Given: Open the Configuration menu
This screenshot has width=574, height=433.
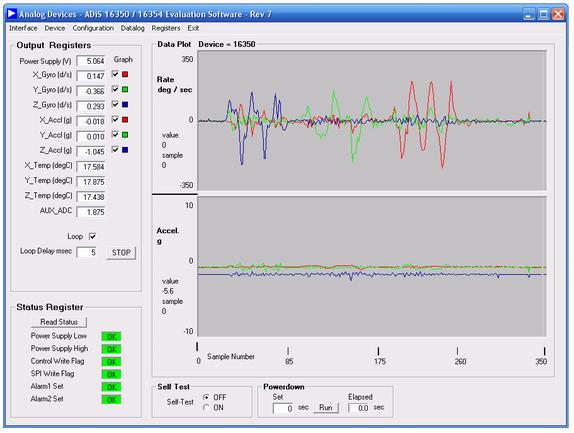Looking at the screenshot, I should pos(93,28).
